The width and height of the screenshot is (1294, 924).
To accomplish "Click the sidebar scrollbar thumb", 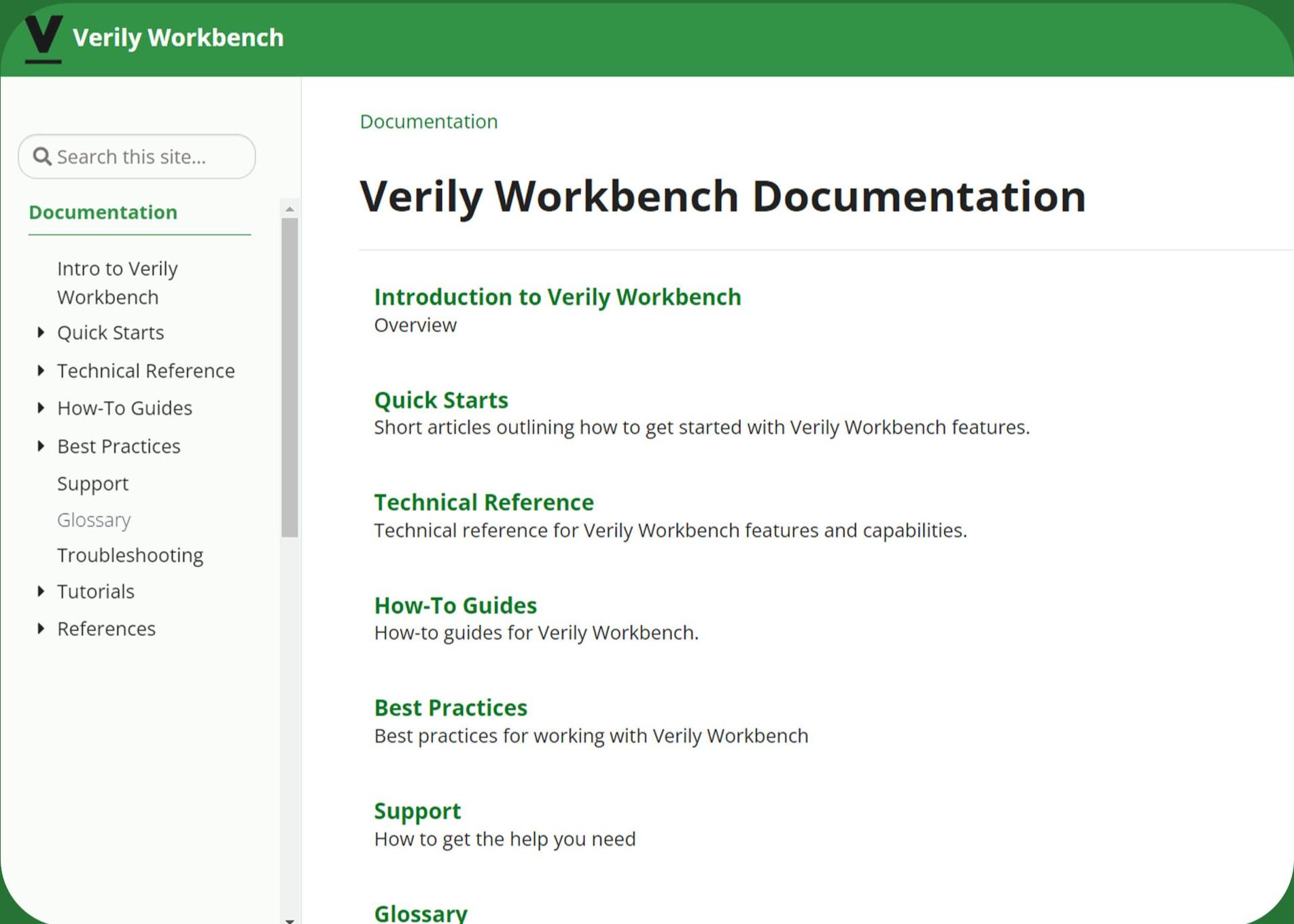I will click(x=290, y=378).
